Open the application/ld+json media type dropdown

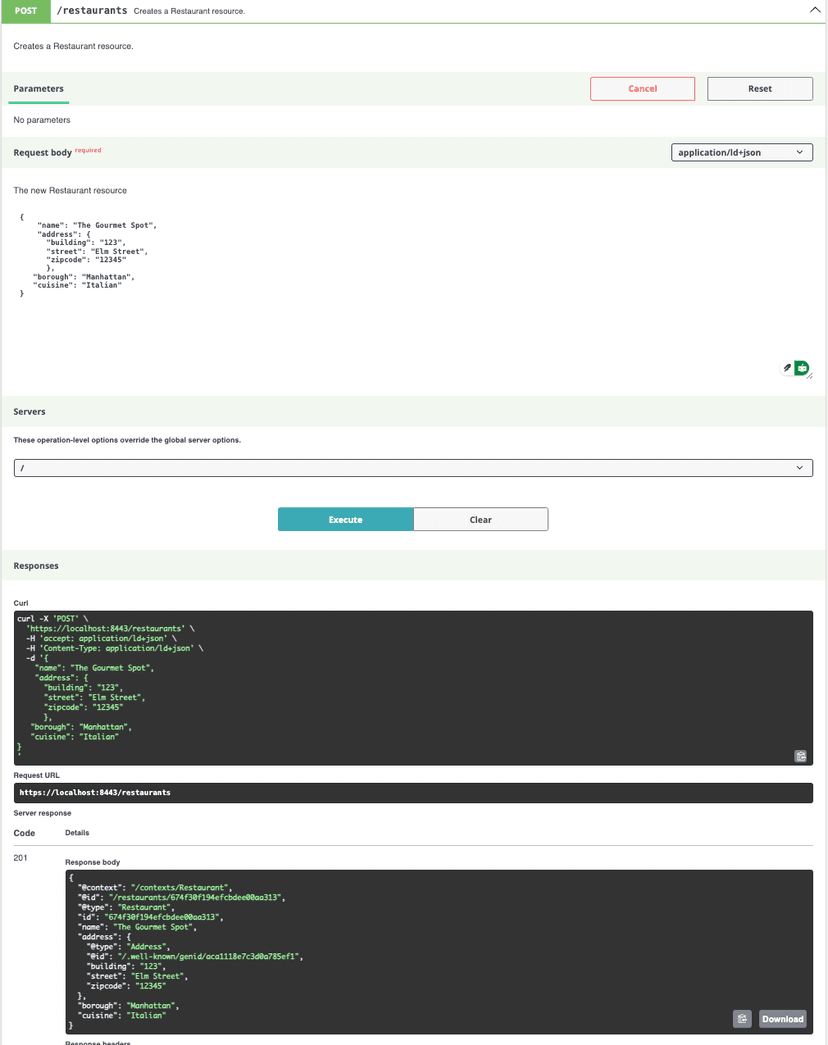[x=741, y=151]
